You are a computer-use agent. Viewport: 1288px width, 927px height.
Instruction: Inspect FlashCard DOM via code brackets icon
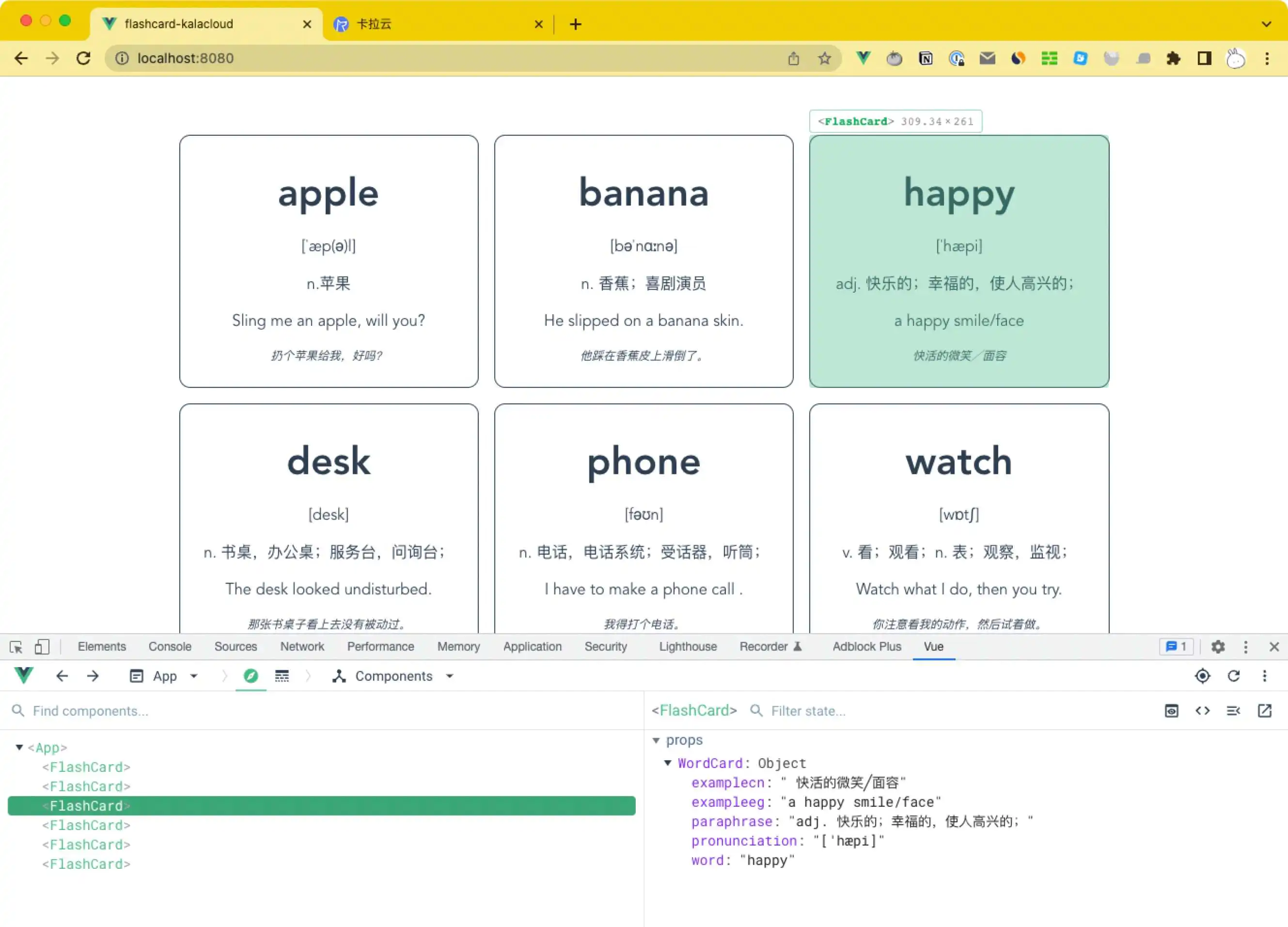[x=1202, y=710]
